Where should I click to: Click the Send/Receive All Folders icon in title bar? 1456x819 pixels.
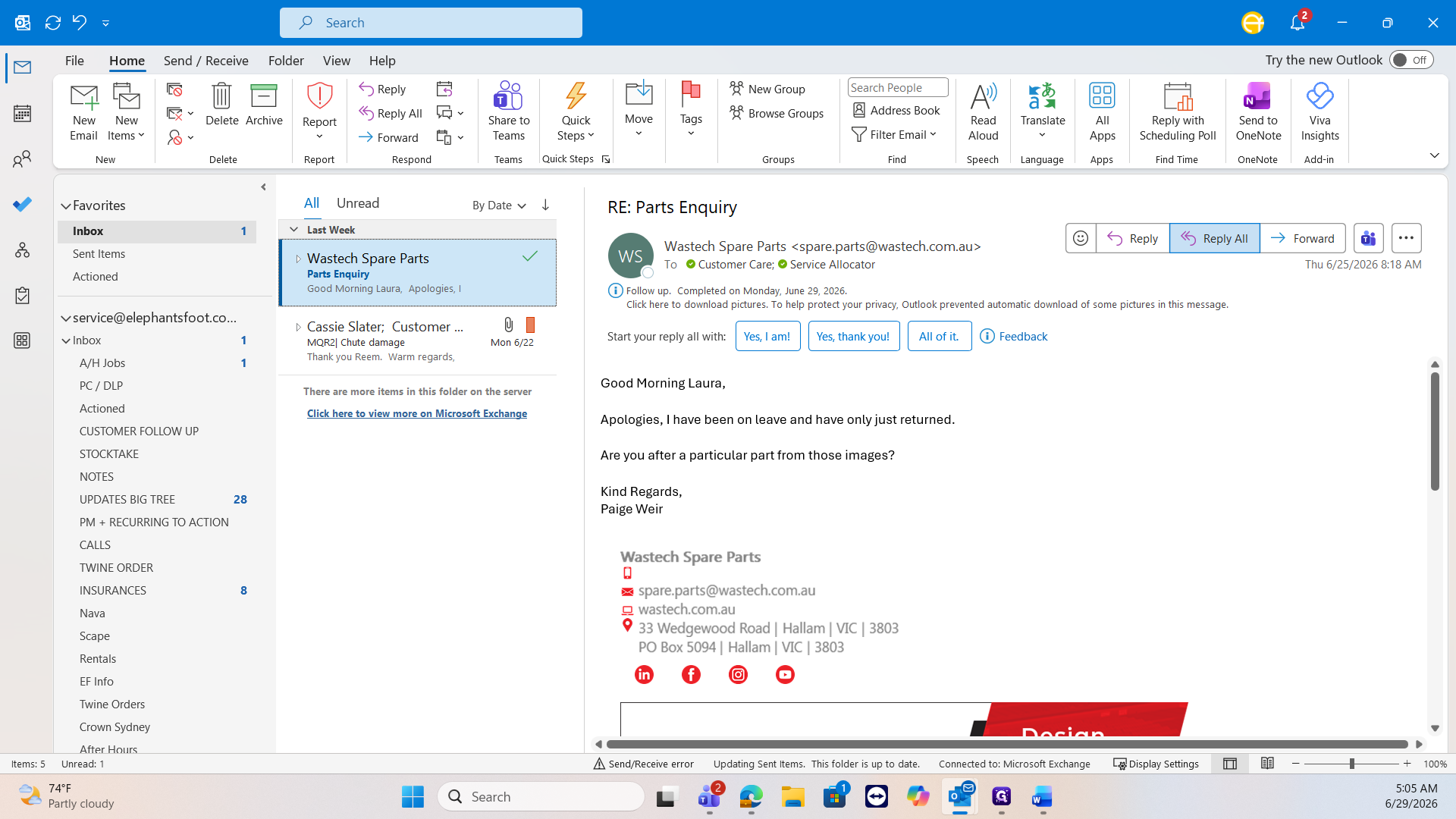[53, 23]
